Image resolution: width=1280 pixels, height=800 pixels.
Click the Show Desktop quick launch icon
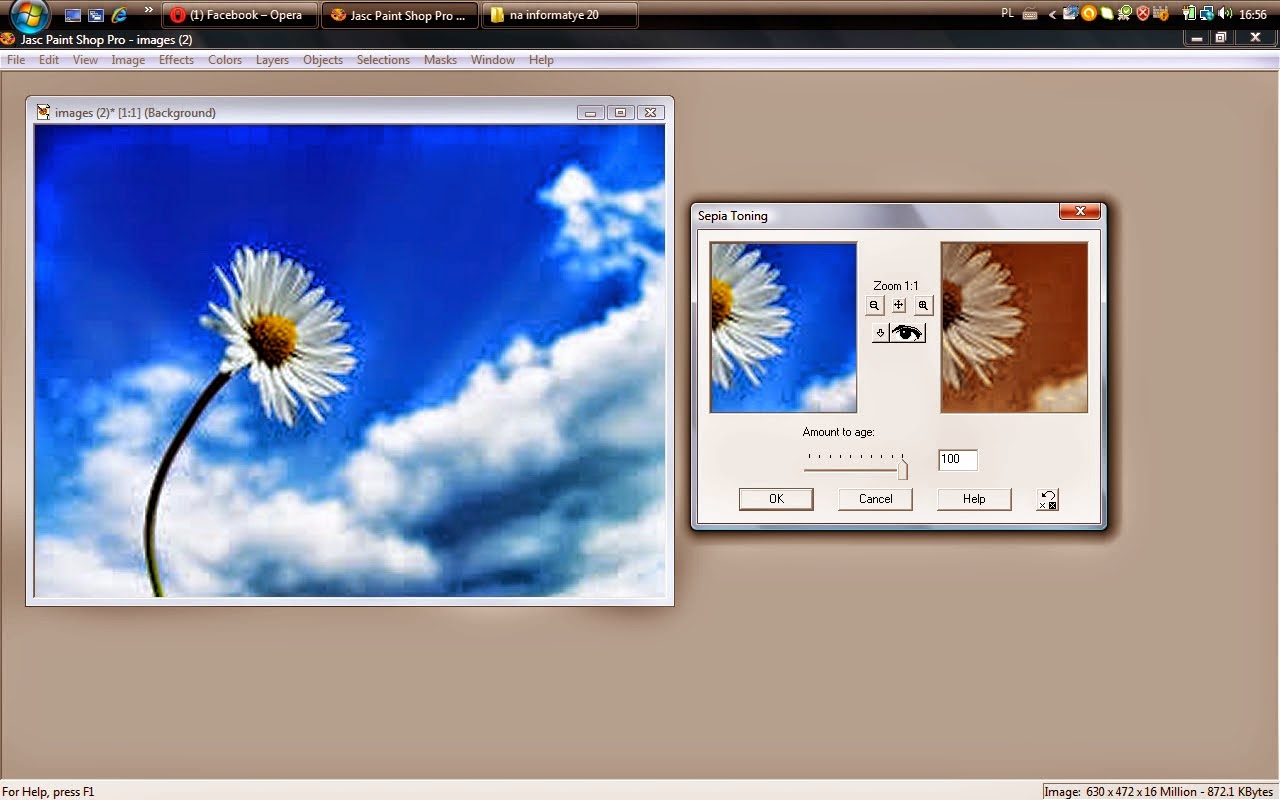point(73,15)
